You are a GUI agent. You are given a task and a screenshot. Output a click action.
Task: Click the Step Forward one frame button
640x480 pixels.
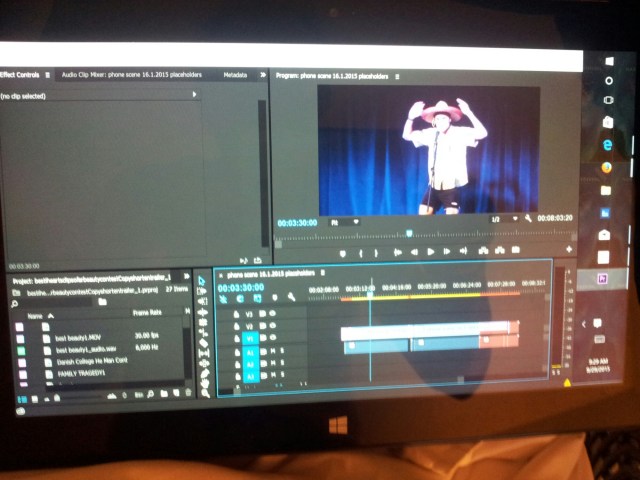(448, 251)
